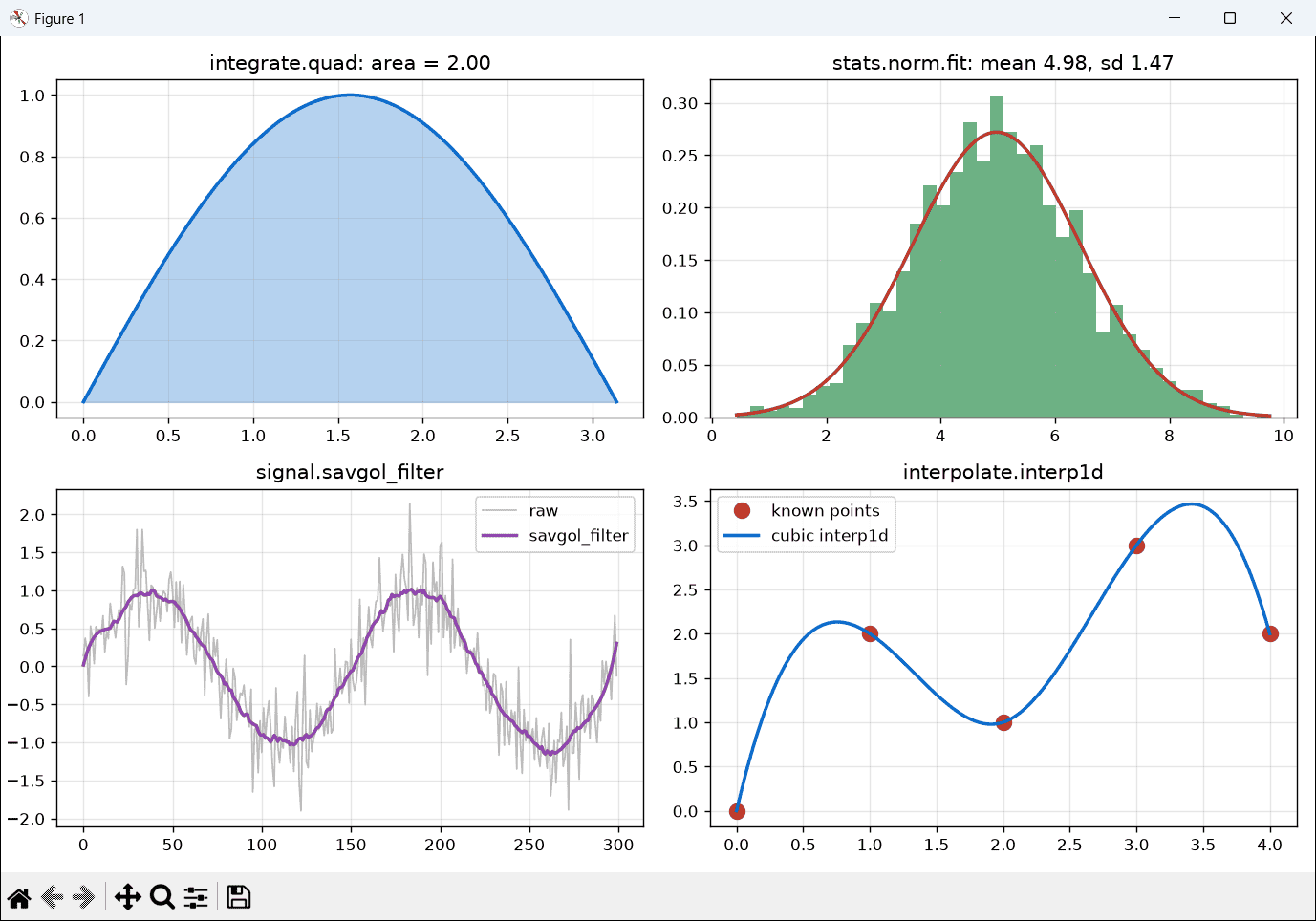Click the known point at the origin 0.0
Viewport: 1316px width, 921px height.
pyautogui.click(x=737, y=811)
